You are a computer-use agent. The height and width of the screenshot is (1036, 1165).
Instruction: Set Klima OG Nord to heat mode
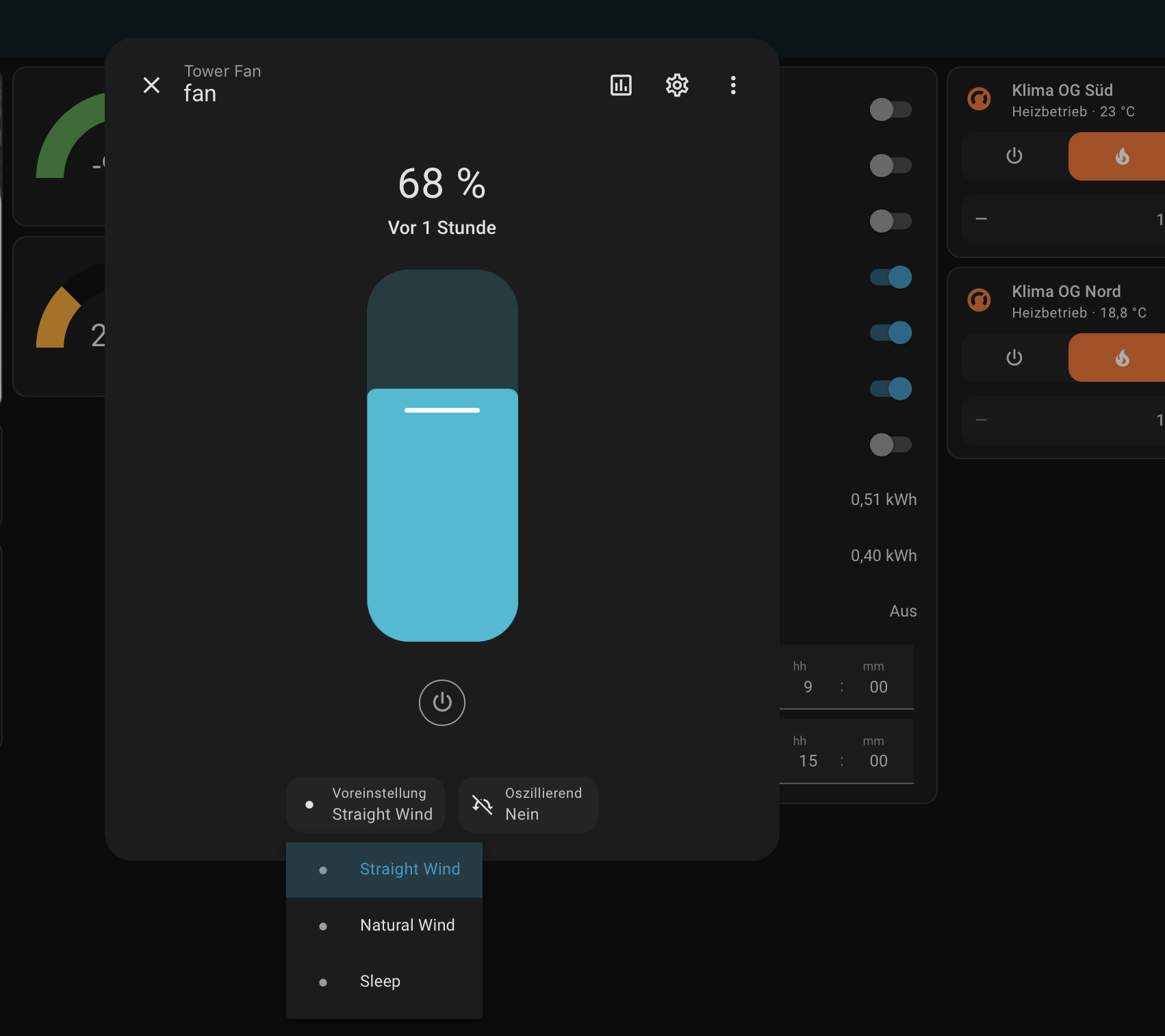point(1121,358)
